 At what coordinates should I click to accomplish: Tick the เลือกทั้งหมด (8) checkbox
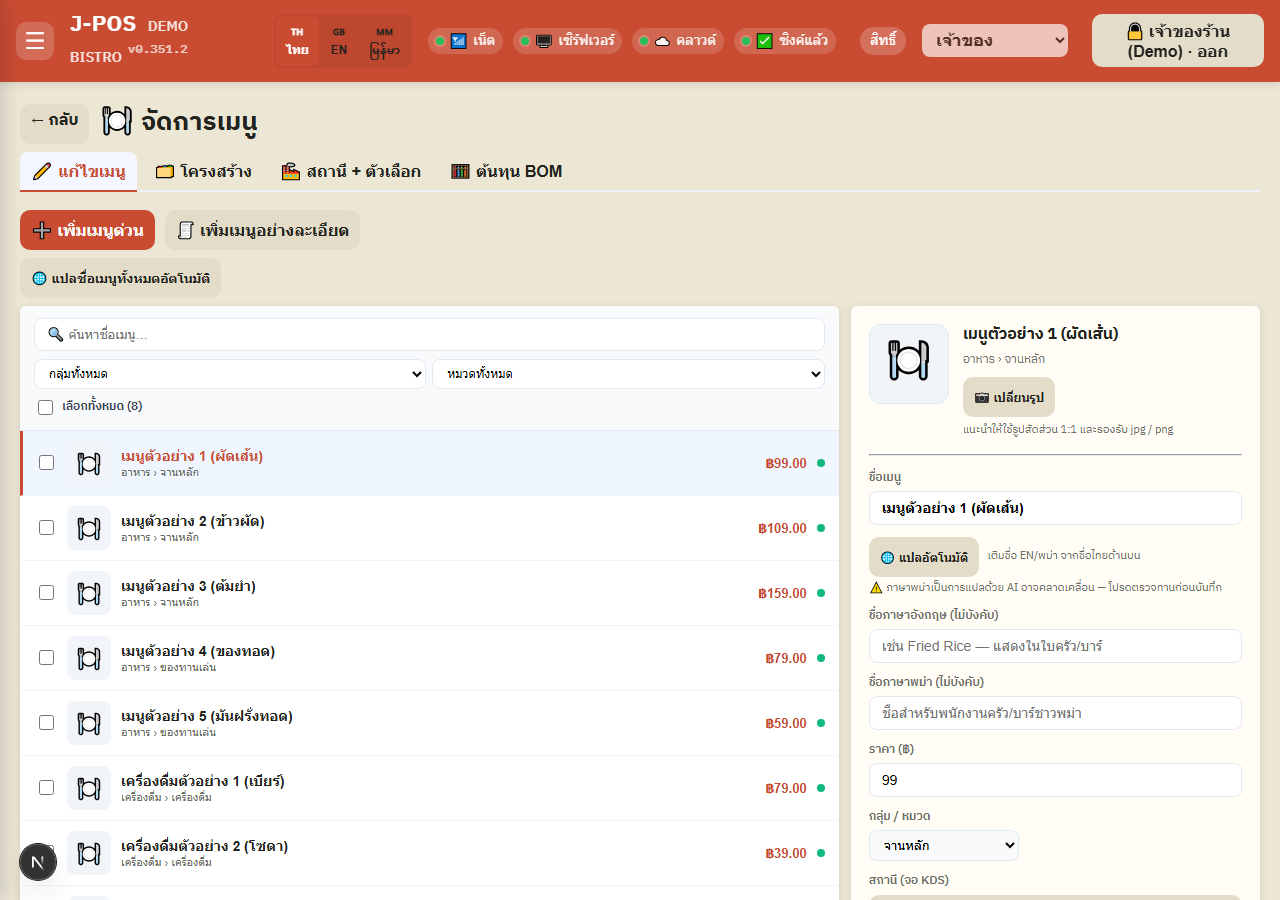45,407
